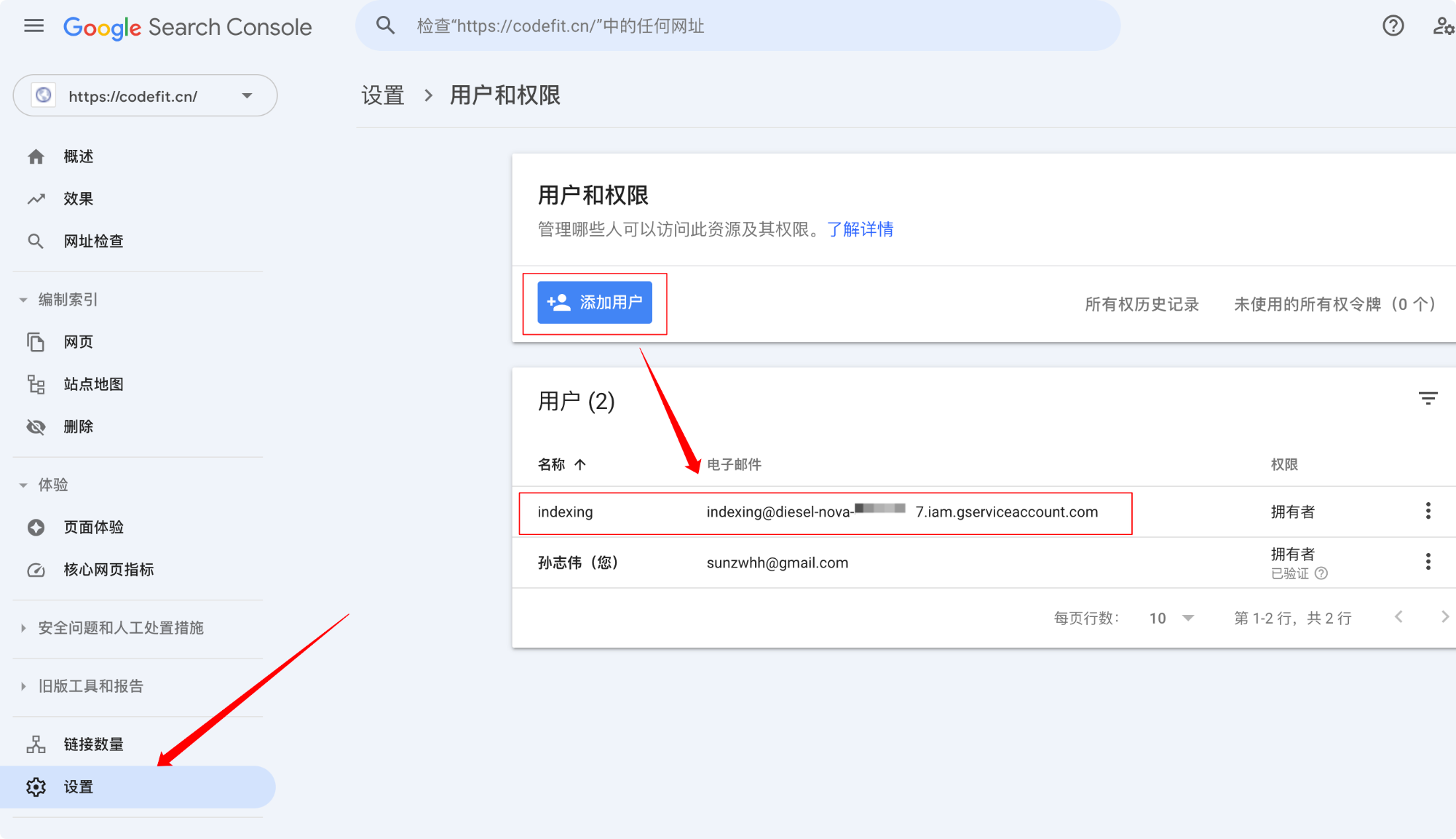
Task: Click the sunzwhh@gmail.com email cell
Action: tap(778, 562)
